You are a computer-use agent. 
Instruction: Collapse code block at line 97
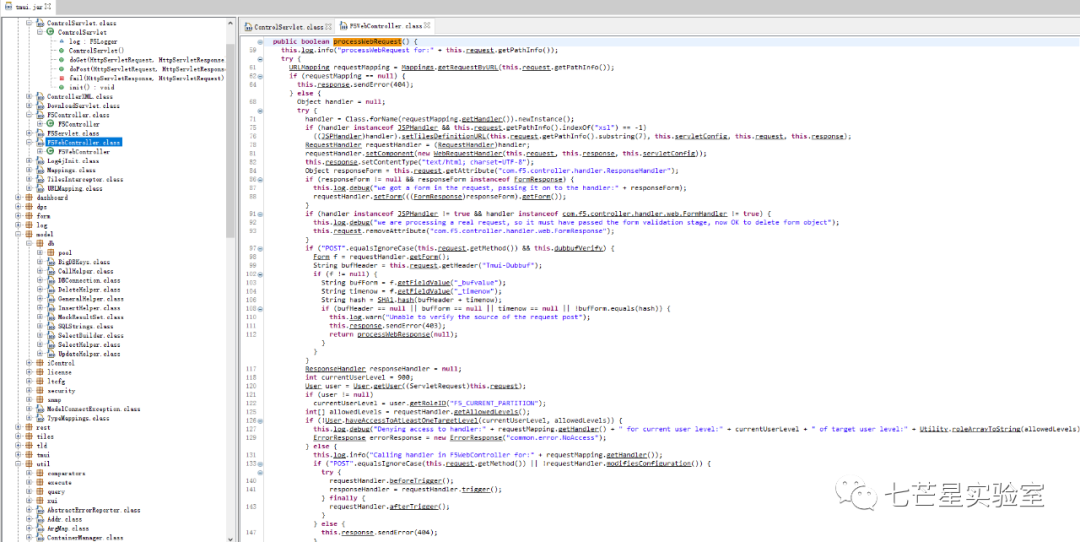coord(258,247)
